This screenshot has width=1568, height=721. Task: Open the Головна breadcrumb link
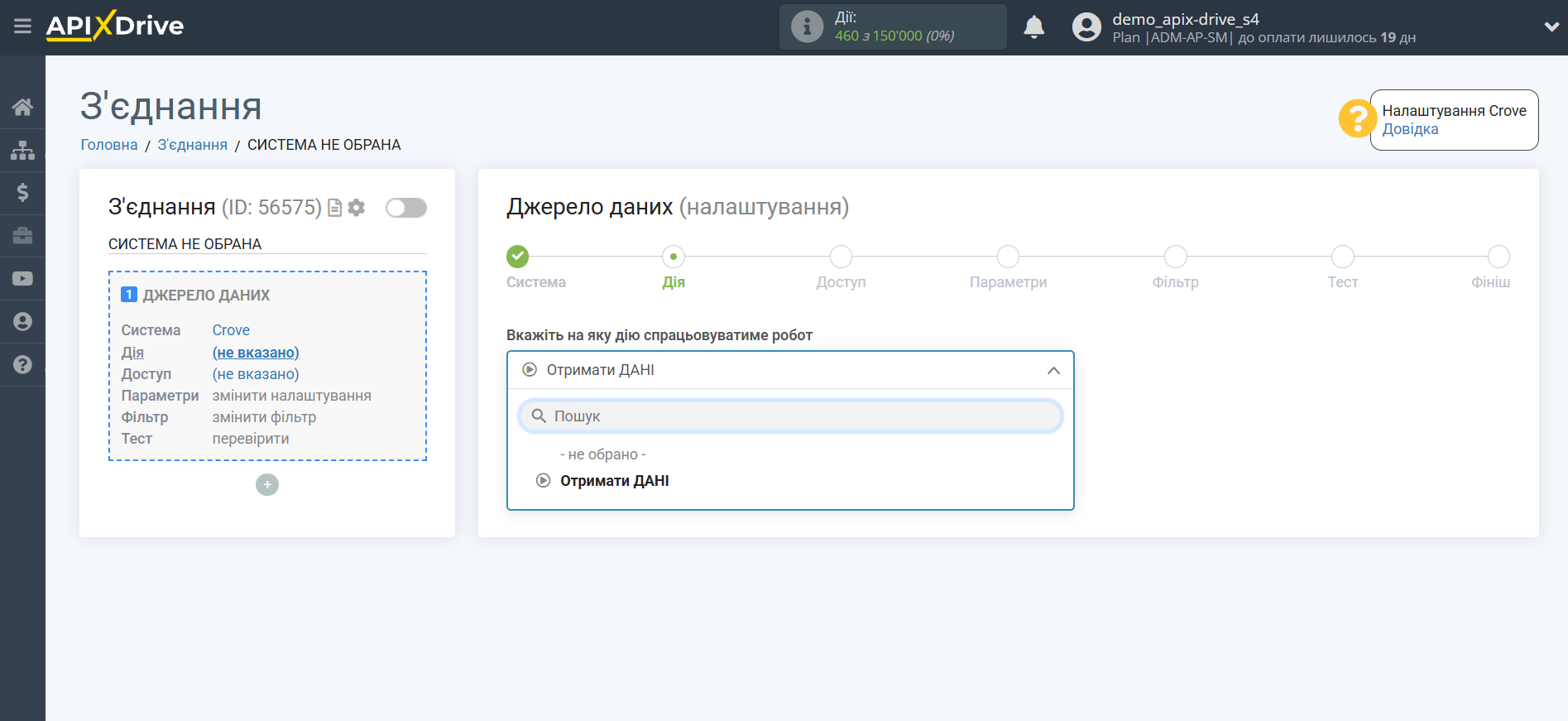[x=108, y=145]
